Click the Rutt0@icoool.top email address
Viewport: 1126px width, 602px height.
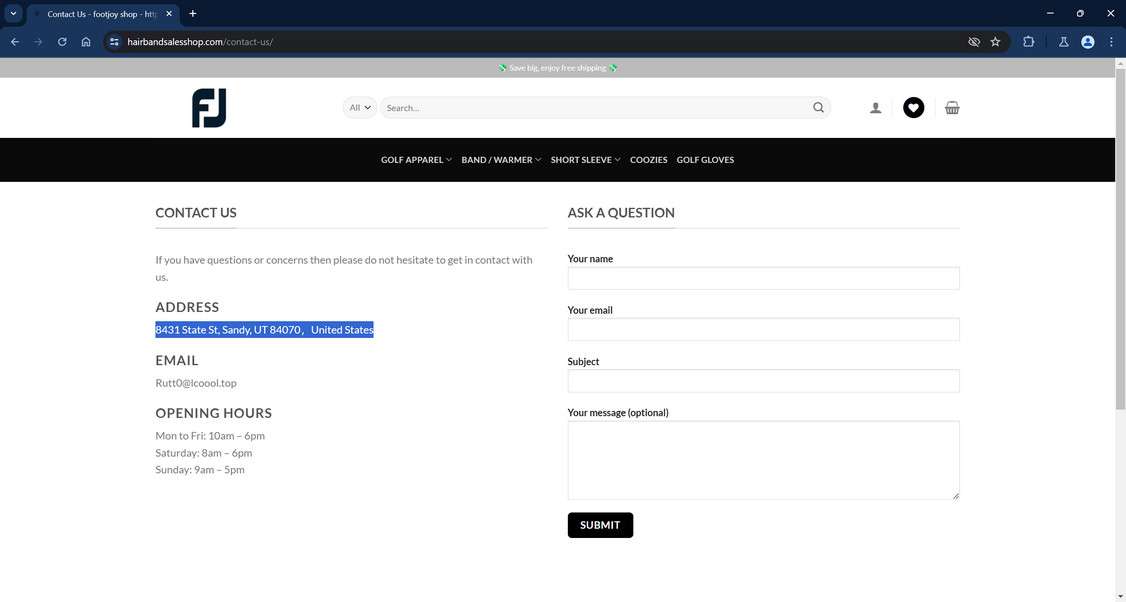[x=195, y=383]
